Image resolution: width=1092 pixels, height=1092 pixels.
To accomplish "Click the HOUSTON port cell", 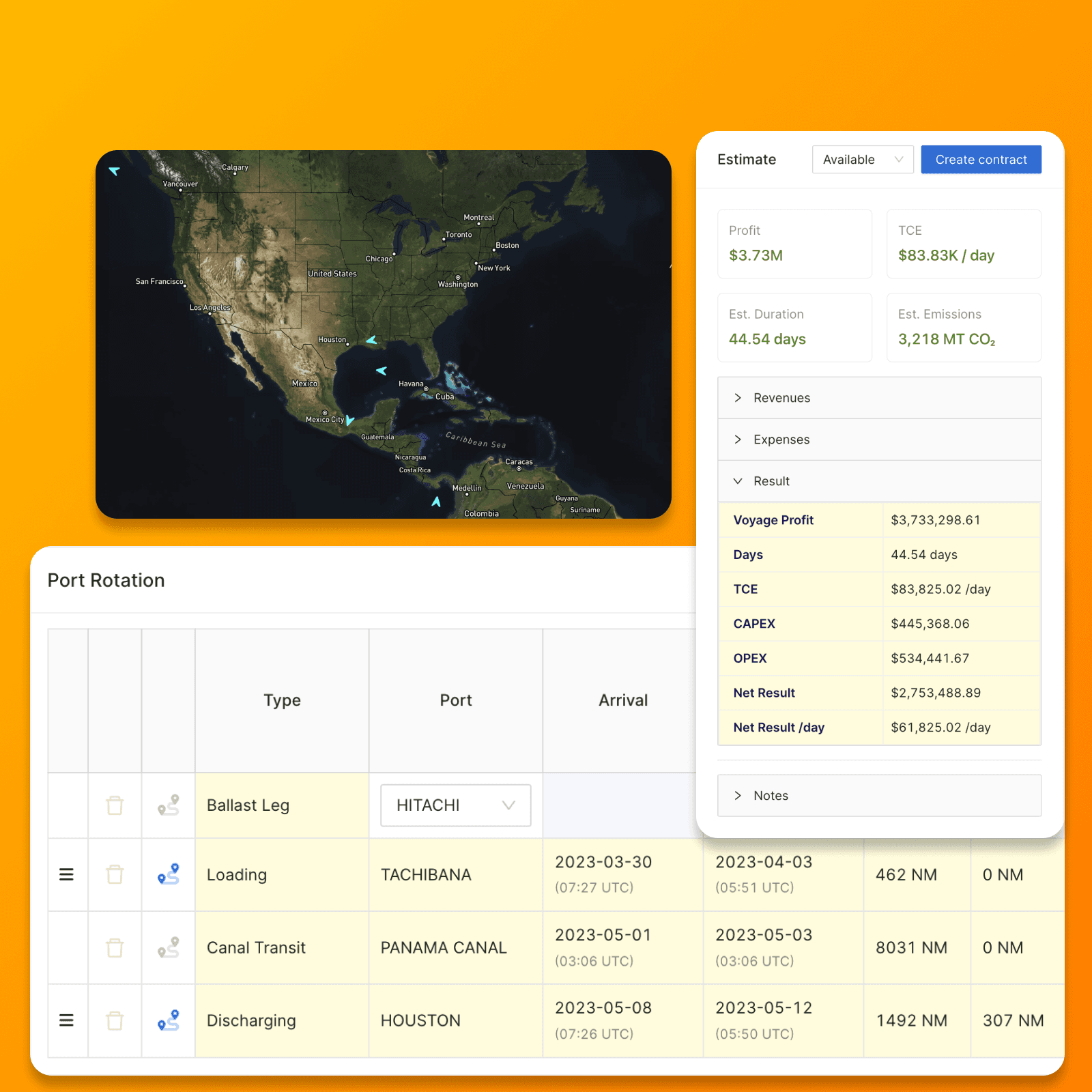I will point(456,1021).
